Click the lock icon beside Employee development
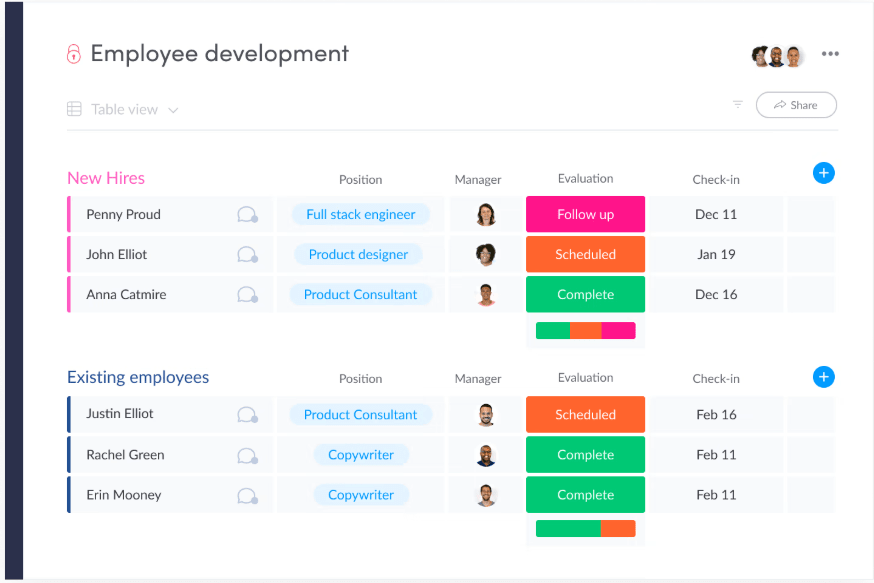Screen dimensions: 874x583 [73, 54]
